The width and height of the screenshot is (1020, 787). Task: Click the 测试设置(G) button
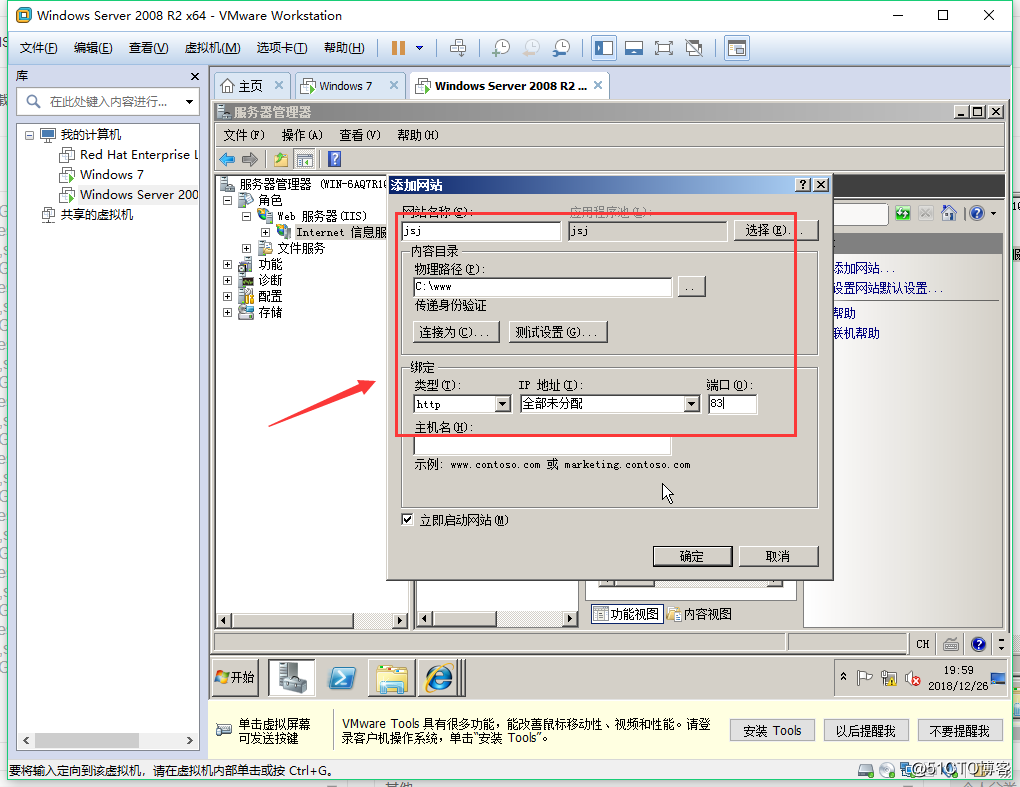tap(557, 332)
